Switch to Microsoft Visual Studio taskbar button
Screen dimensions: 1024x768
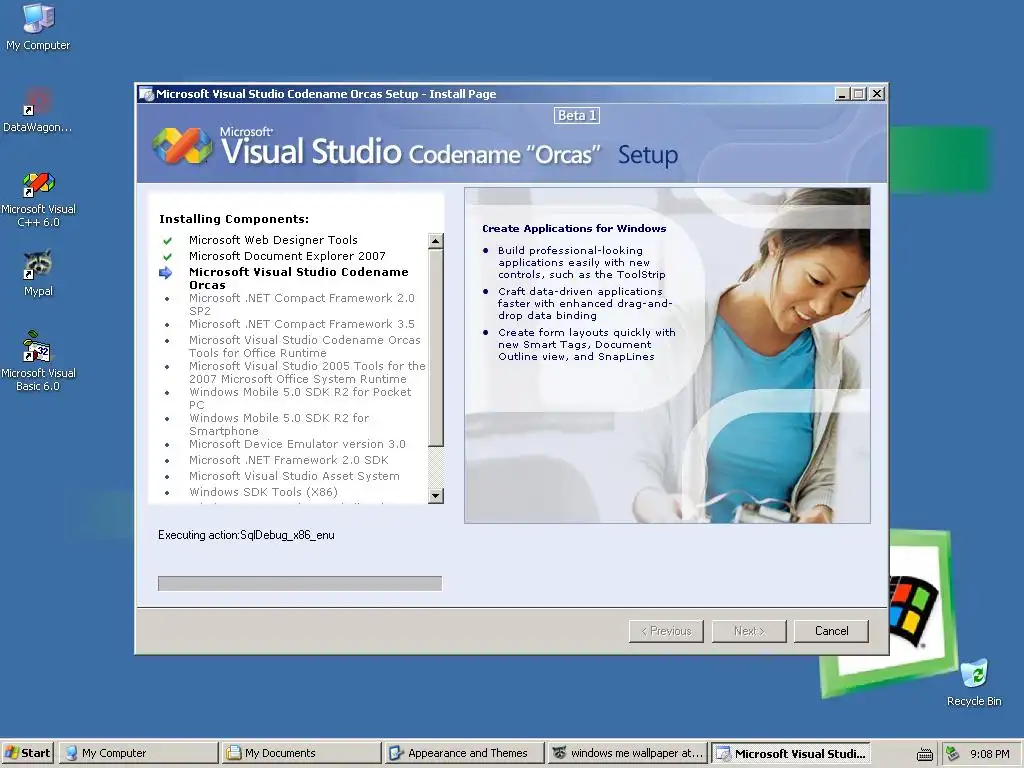coord(791,753)
